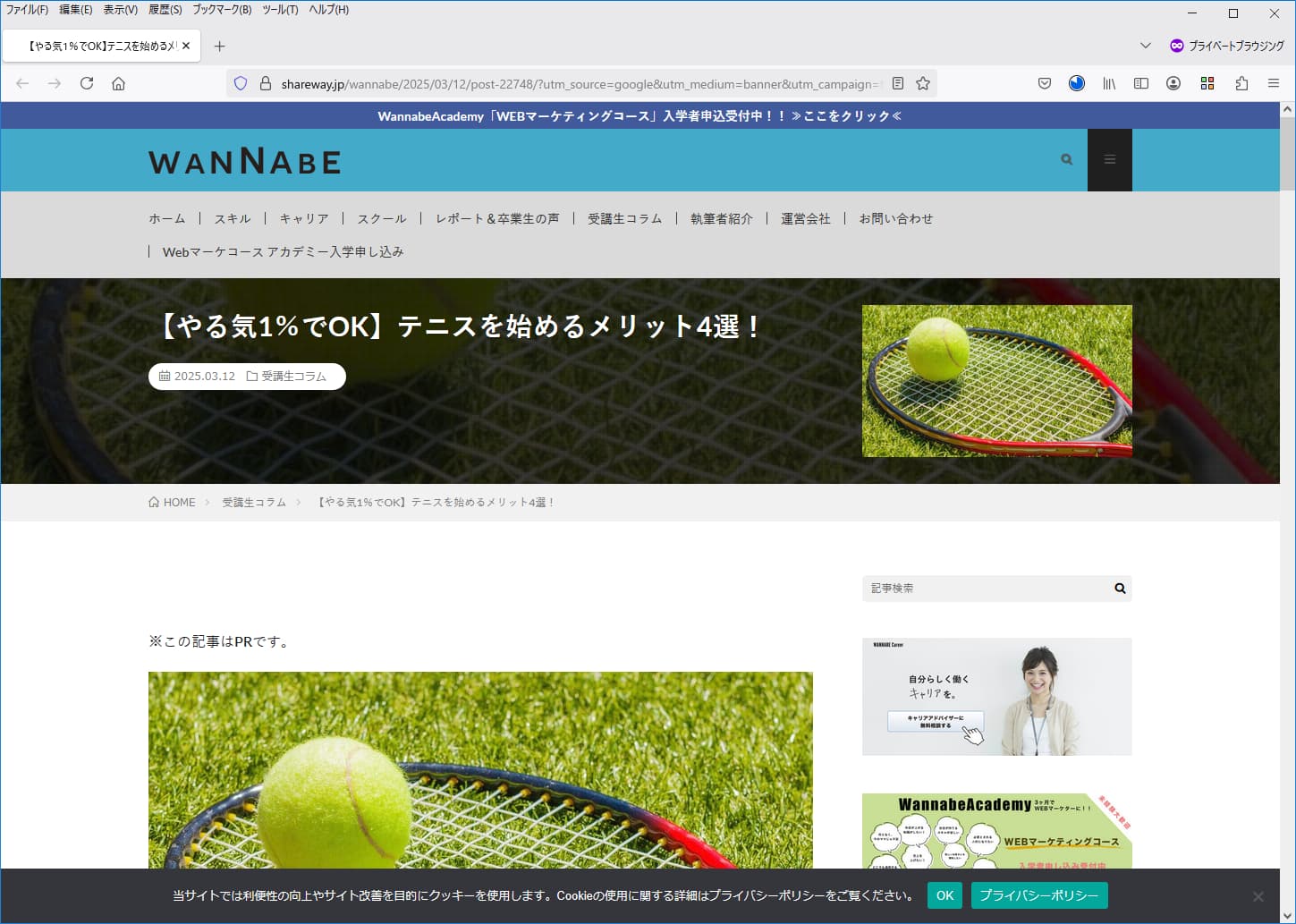Open the ブックマーク(B) menu
Viewport: 1296px width, 924px height.
pyautogui.click(x=223, y=10)
